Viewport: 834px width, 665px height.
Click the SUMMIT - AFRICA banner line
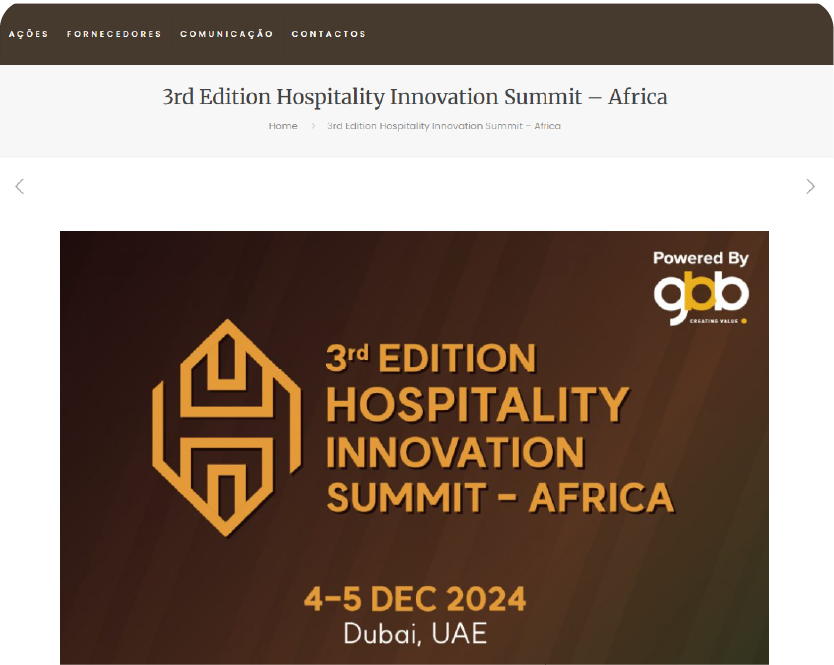click(x=500, y=497)
